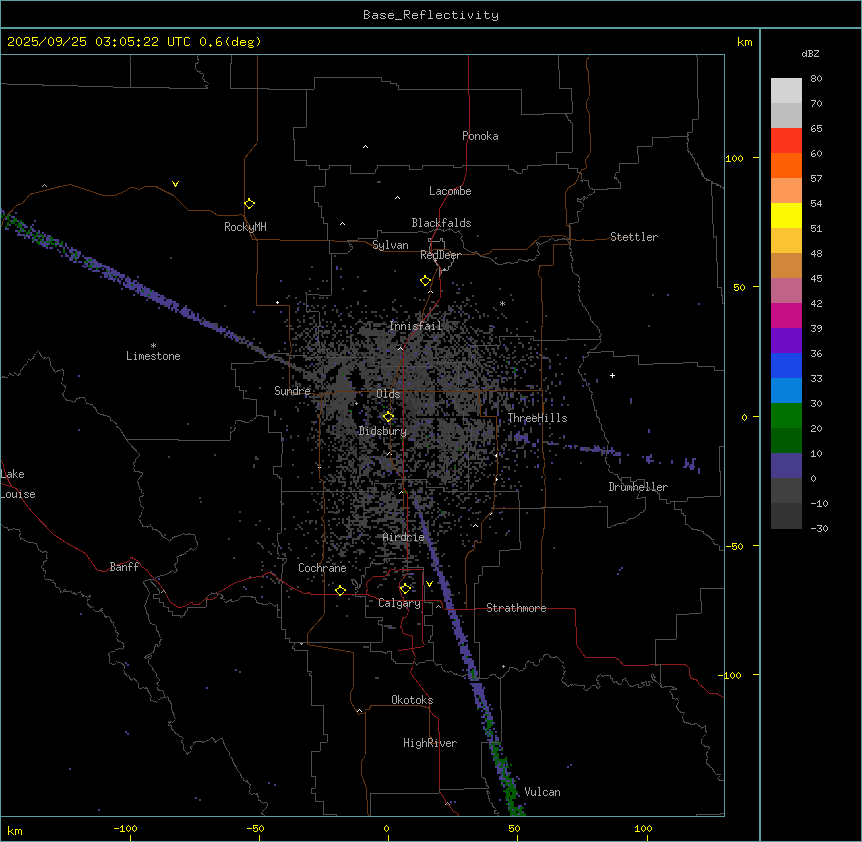Click the yellow diamond marker above Calgary
This screenshot has height=842, width=862.
(x=405, y=588)
